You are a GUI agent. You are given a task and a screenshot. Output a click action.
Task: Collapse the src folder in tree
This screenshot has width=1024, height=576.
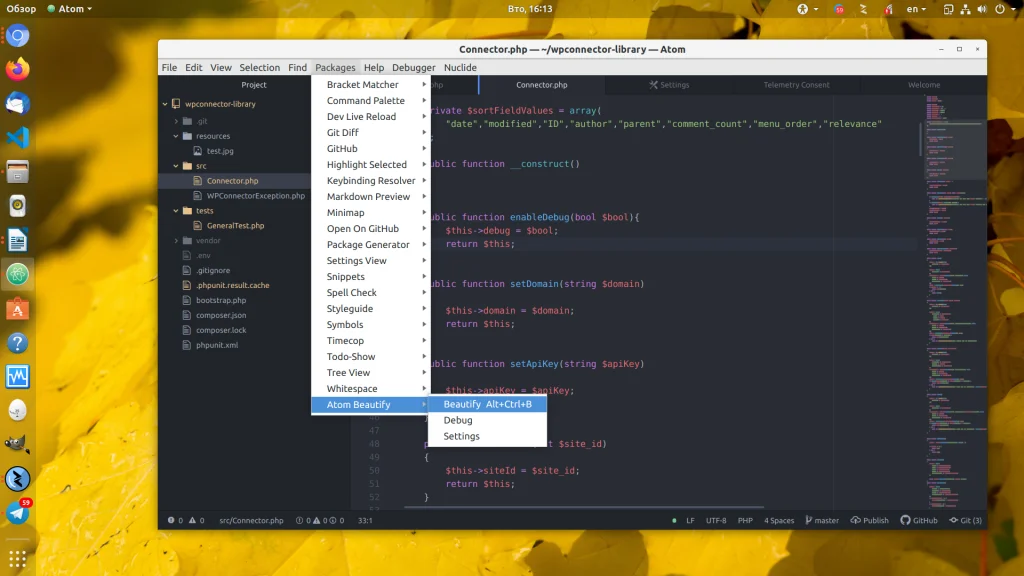point(176,166)
